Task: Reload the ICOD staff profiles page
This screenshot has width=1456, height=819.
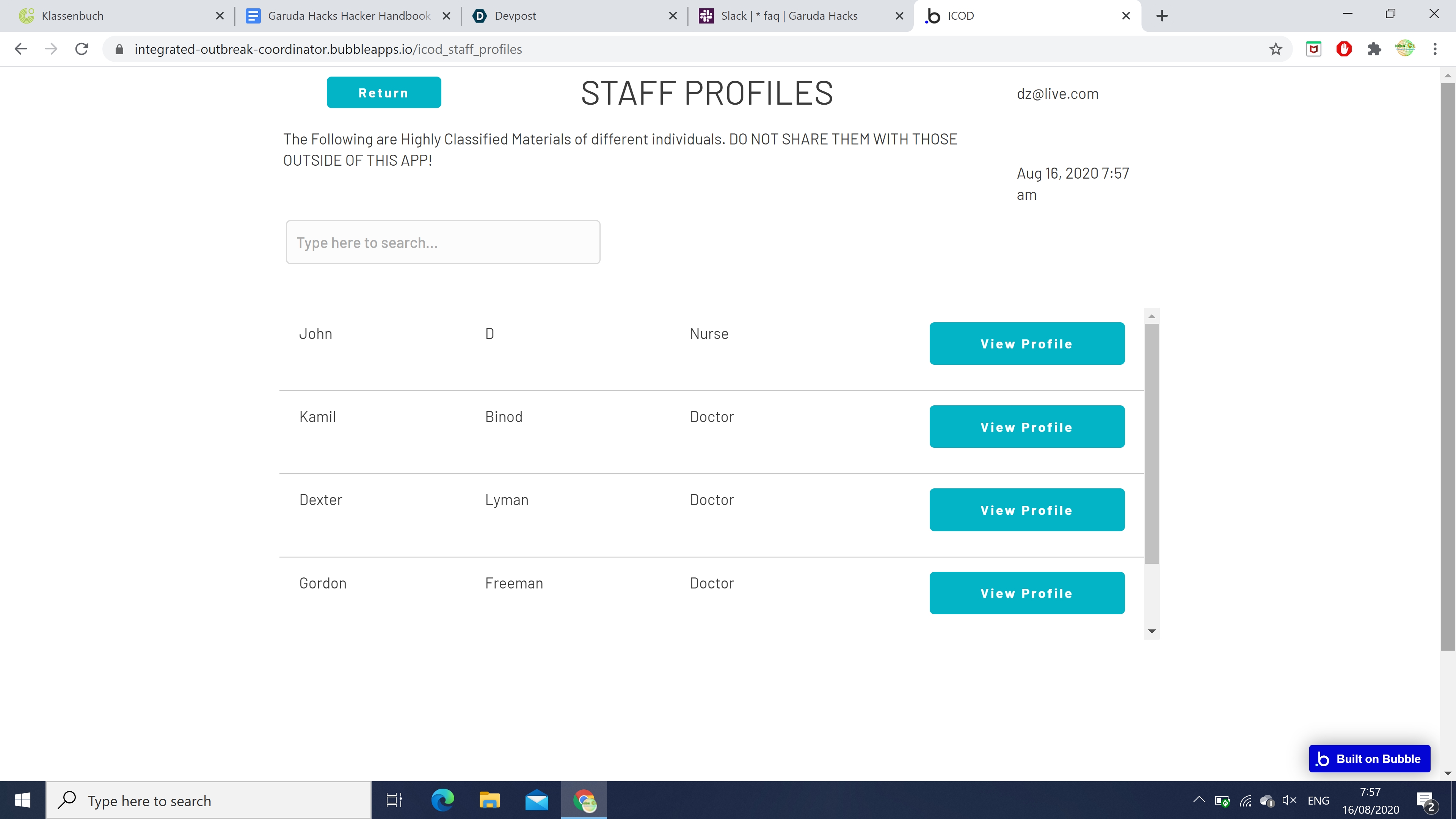Action: 82,49
